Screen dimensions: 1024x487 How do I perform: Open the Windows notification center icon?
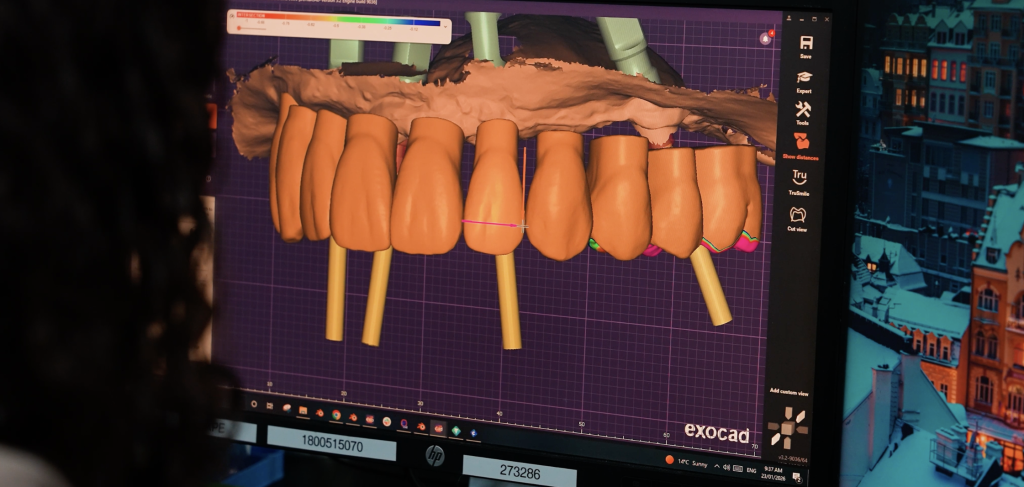tap(797, 477)
